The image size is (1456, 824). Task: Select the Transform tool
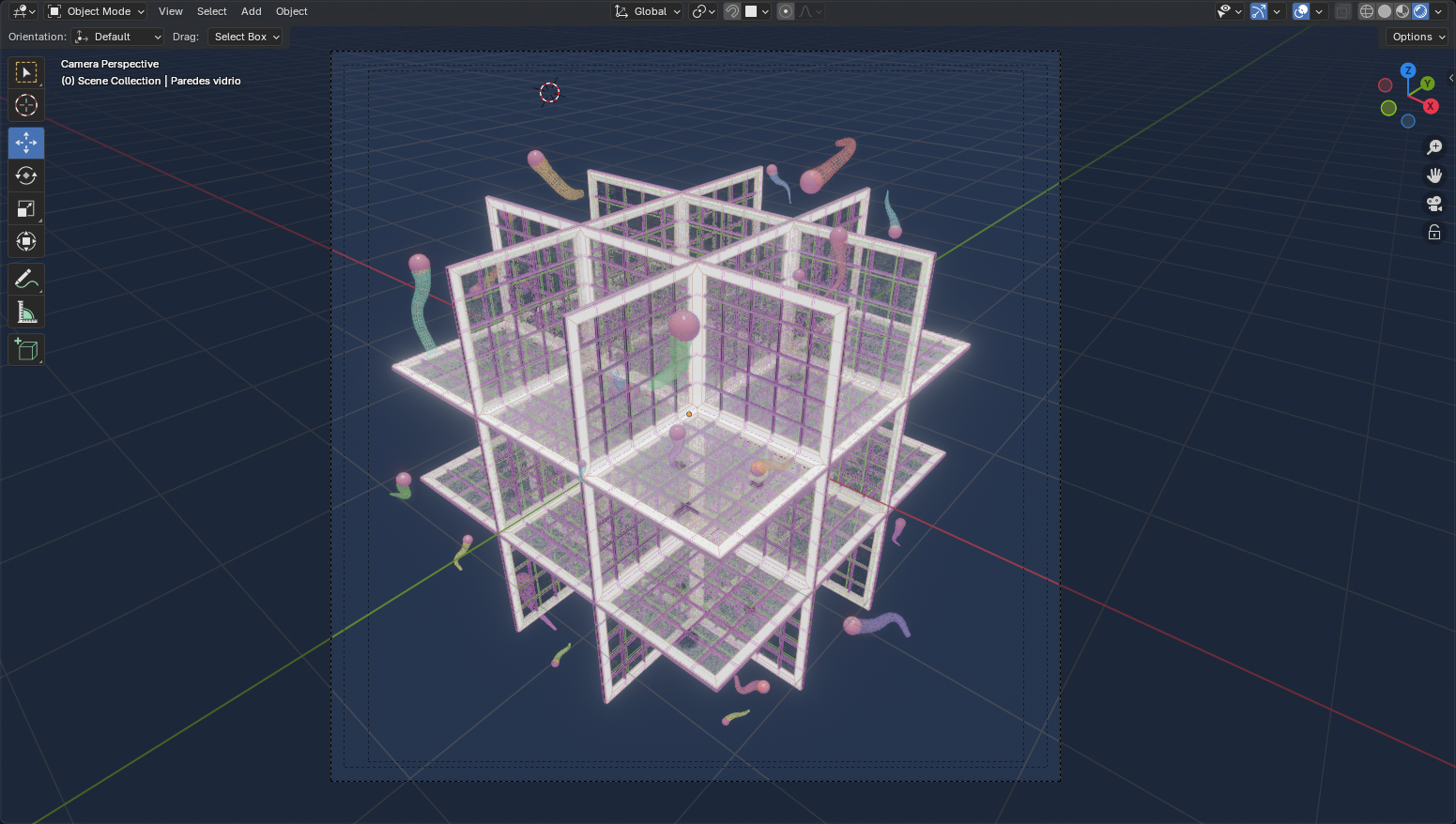25,241
